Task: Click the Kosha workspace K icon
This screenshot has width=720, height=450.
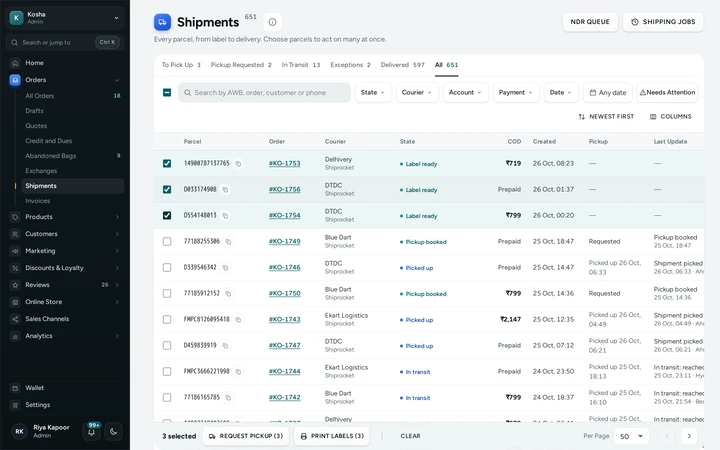Action: click(17, 18)
